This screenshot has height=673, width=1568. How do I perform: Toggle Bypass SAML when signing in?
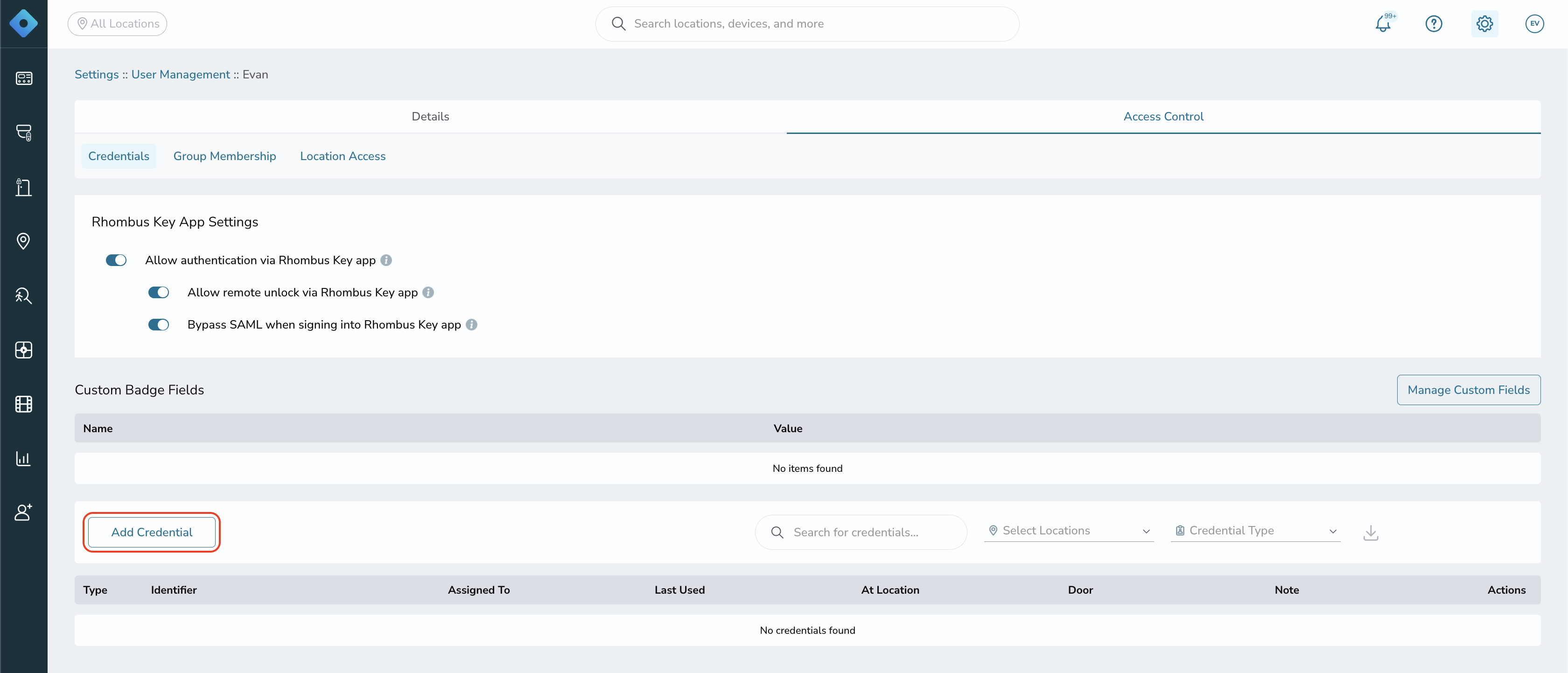pyautogui.click(x=159, y=325)
